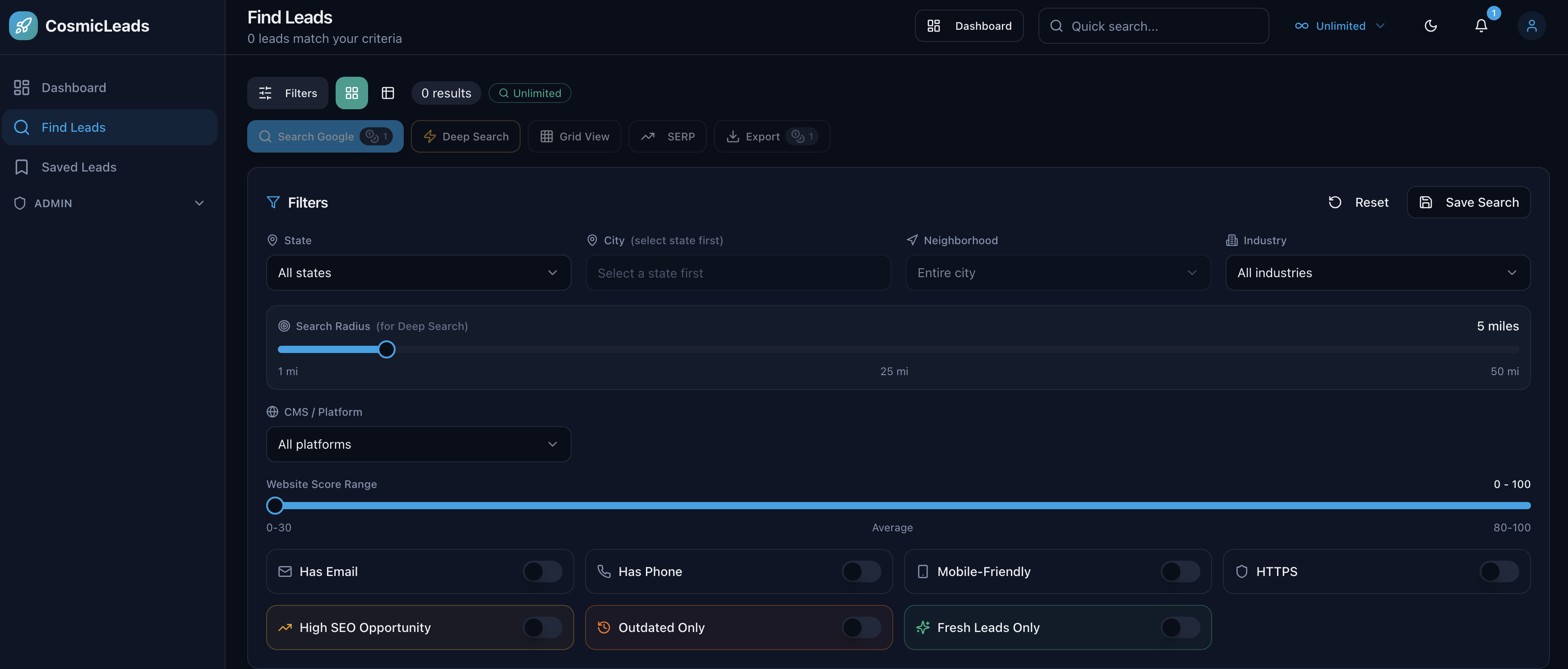Collapse the ADMIN sidebar section
Screen dimensions: 1568x669
[x=200, y=203]
